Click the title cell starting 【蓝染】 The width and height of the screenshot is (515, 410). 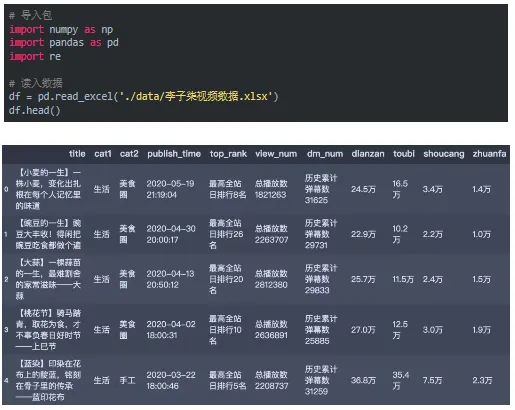click(x=48, y=380)
